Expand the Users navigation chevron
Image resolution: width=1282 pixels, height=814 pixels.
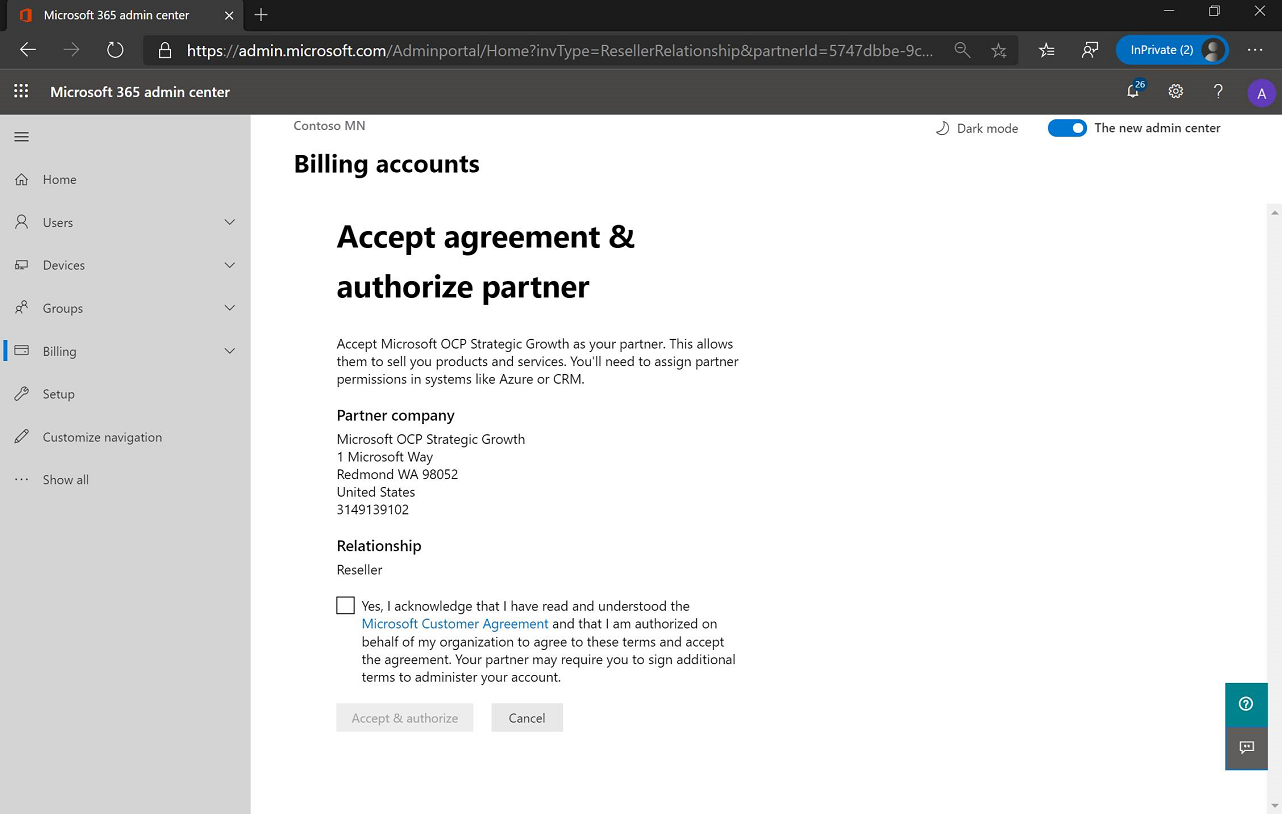(x=230, y=222)
